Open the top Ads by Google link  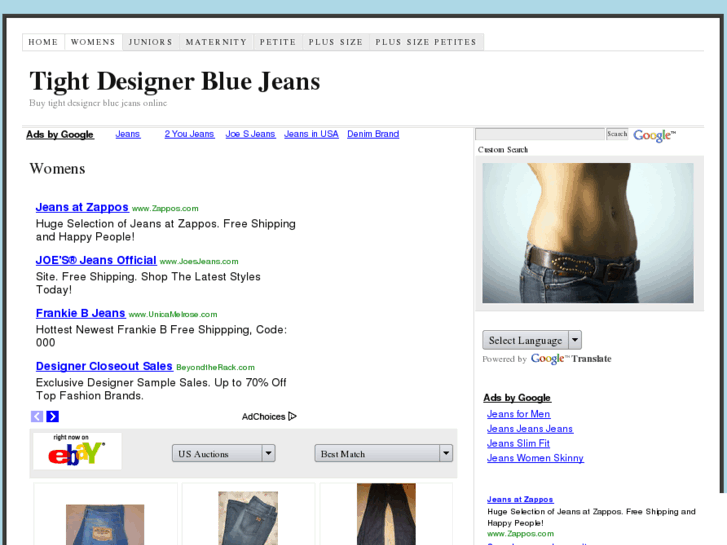(60, 135)
